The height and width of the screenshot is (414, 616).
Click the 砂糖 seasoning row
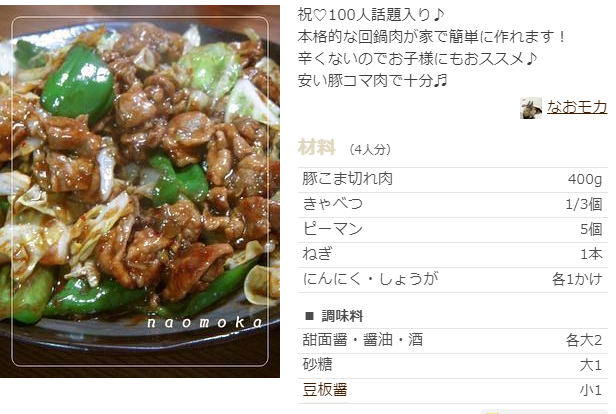coord(453,366)
